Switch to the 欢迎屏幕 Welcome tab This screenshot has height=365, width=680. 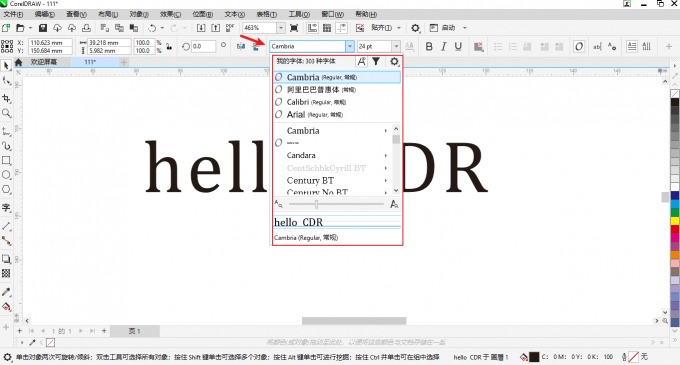point(43,62)
